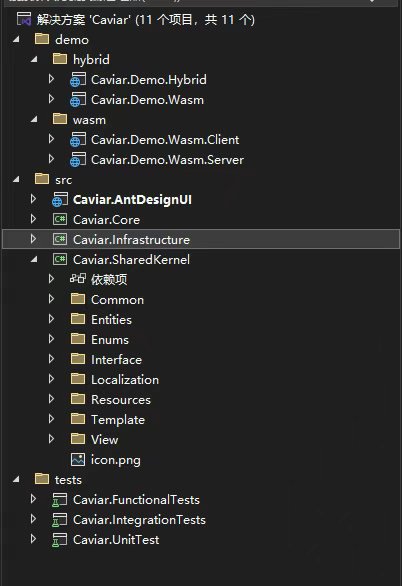Click the demo folder icon
The image size is (402, 586).
(42, 39)
